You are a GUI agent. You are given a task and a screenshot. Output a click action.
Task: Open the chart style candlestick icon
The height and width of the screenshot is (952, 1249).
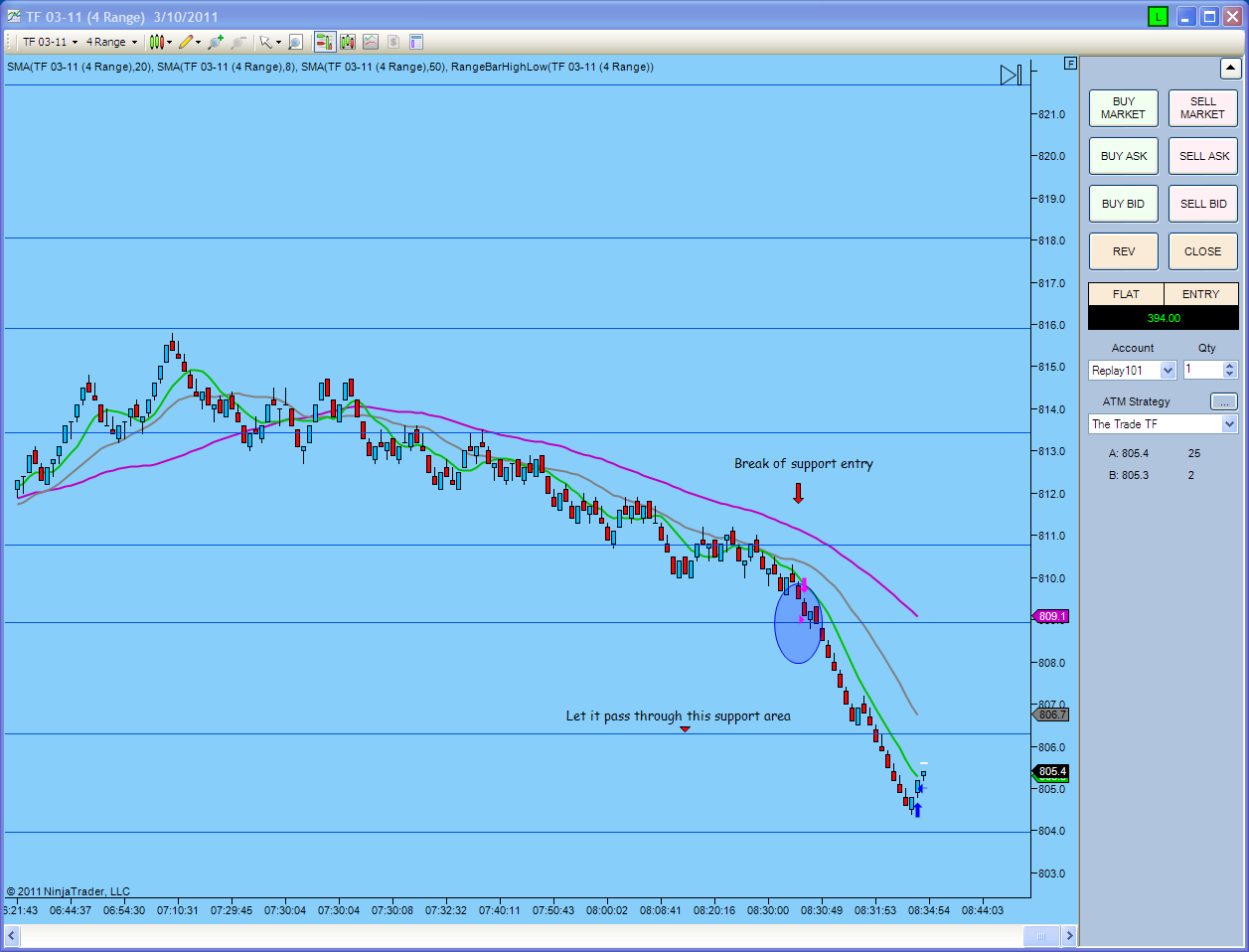tap(156, 42)
